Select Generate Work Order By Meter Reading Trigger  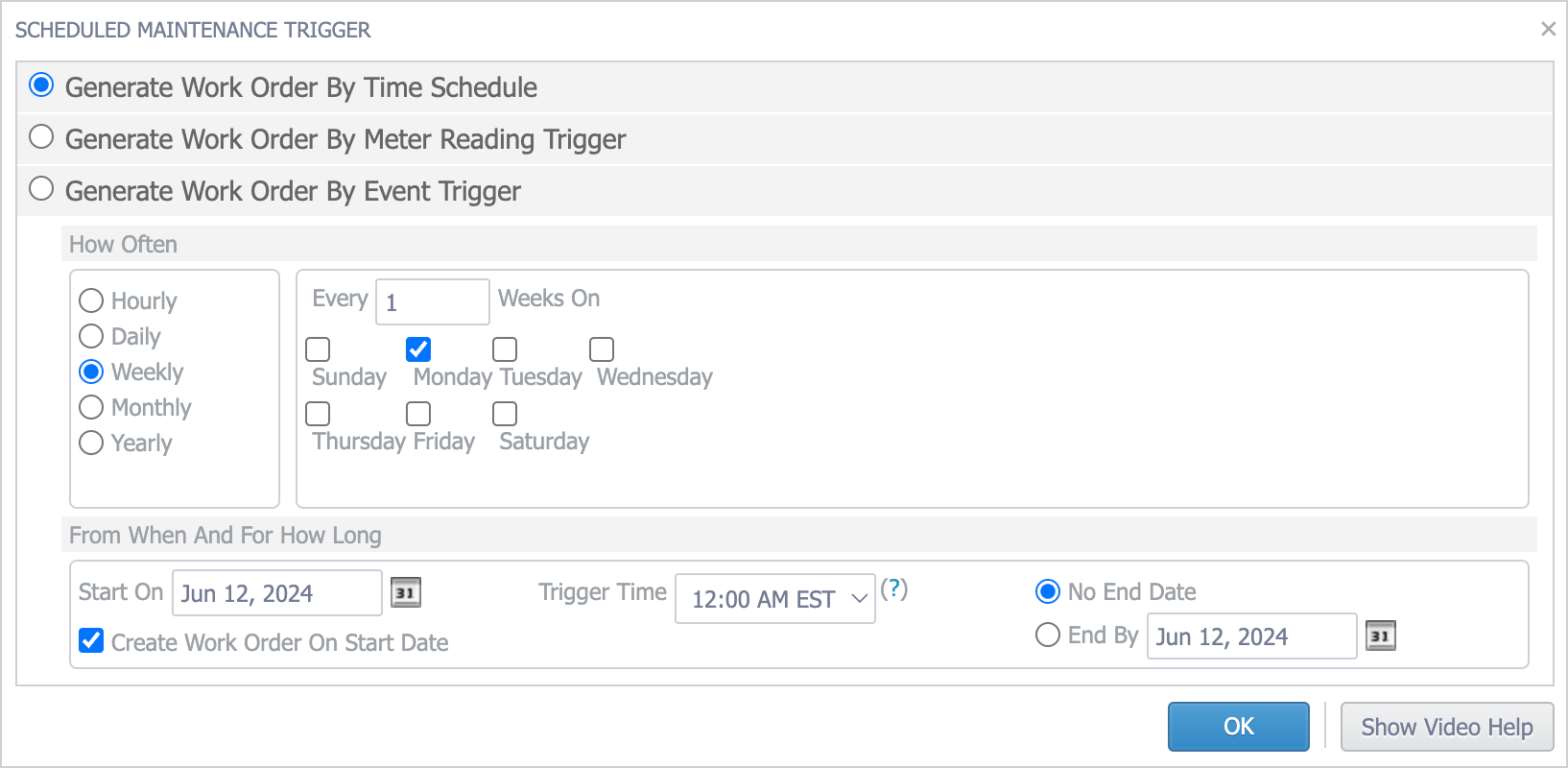[41, 137]
